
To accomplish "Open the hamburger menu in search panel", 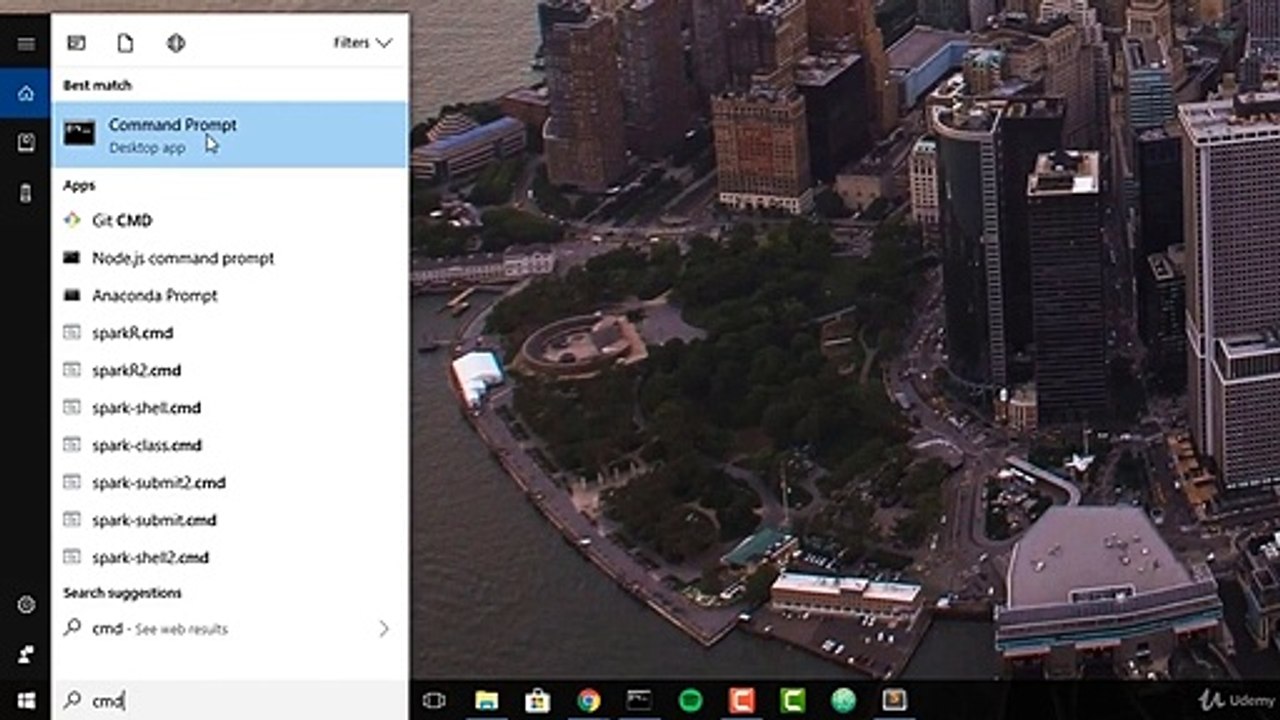I will pyautogui.click(x=26, y=44).
